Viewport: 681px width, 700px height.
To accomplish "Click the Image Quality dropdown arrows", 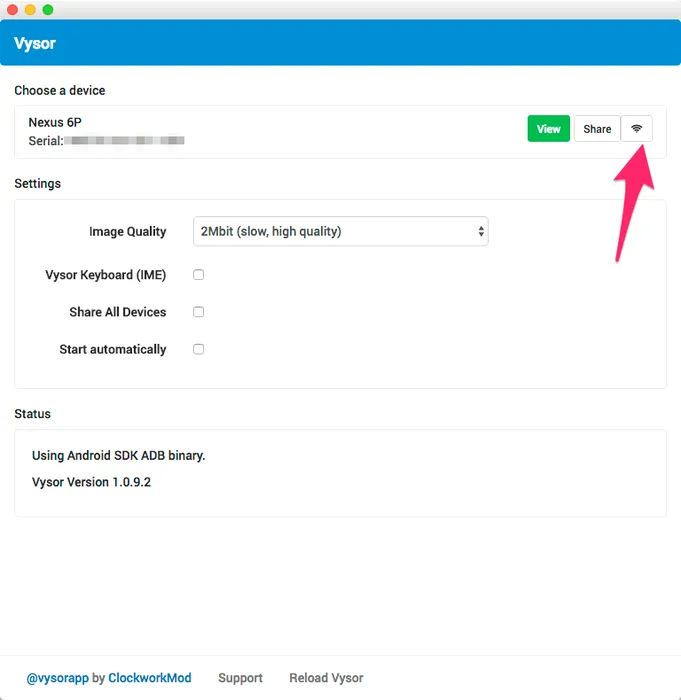I will coord(481,231).
